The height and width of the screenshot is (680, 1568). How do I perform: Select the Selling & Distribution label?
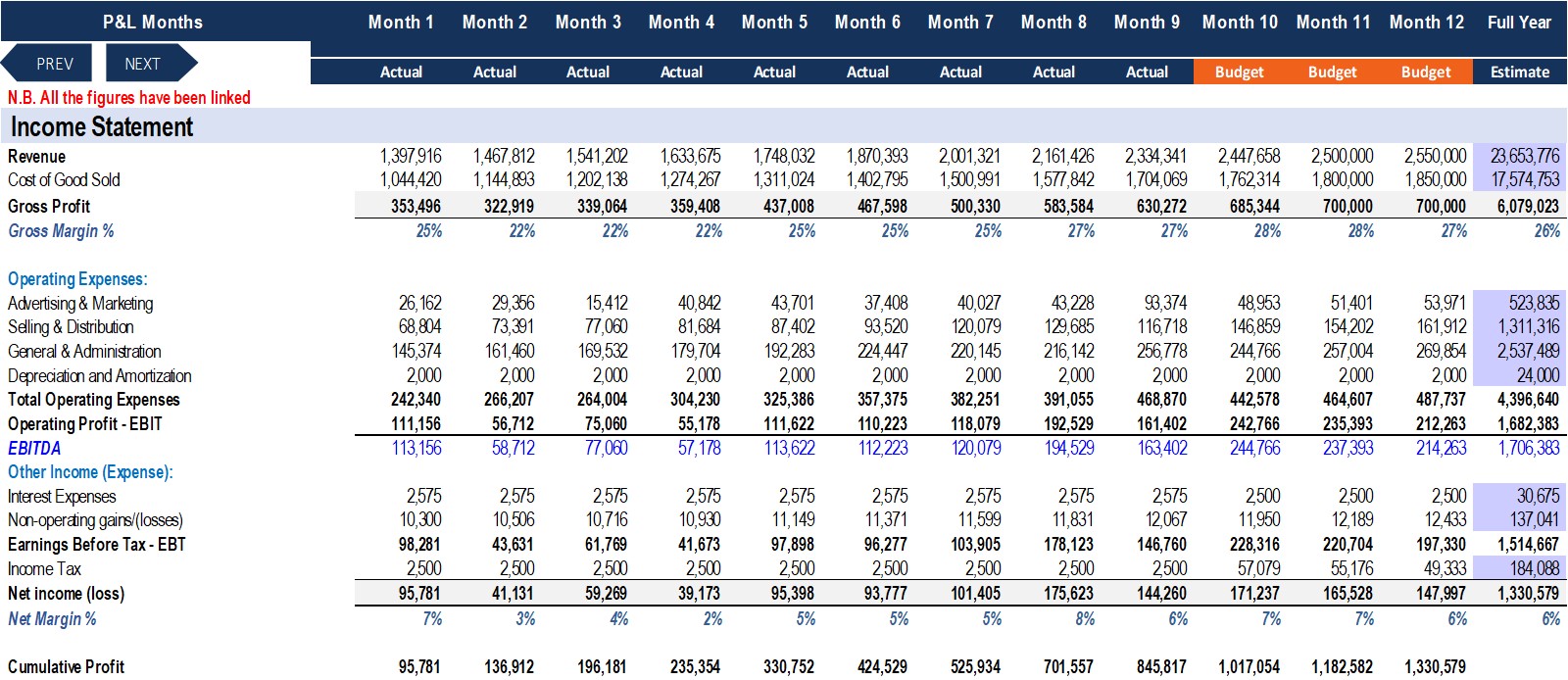pos(71,327)
